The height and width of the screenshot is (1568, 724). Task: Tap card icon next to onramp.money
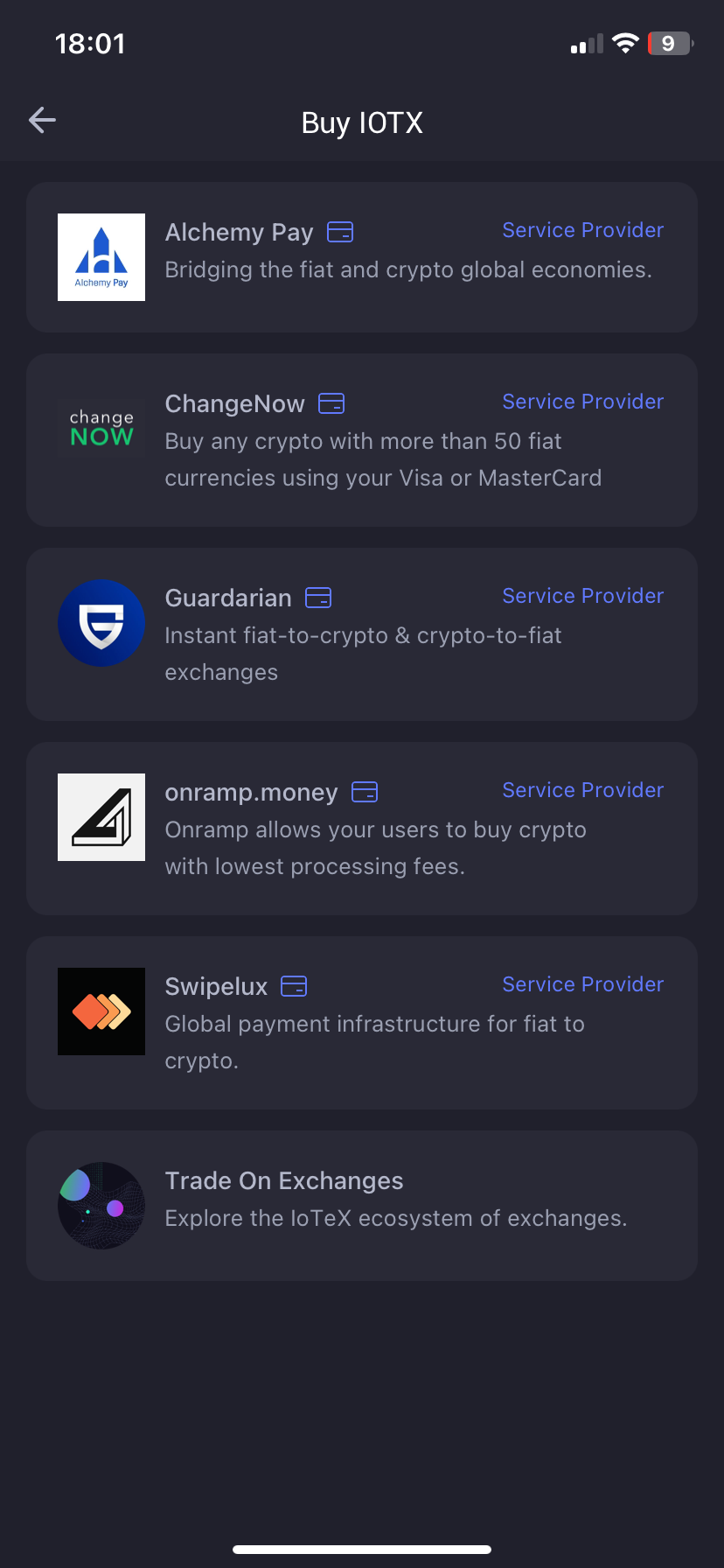coord(365,792)
